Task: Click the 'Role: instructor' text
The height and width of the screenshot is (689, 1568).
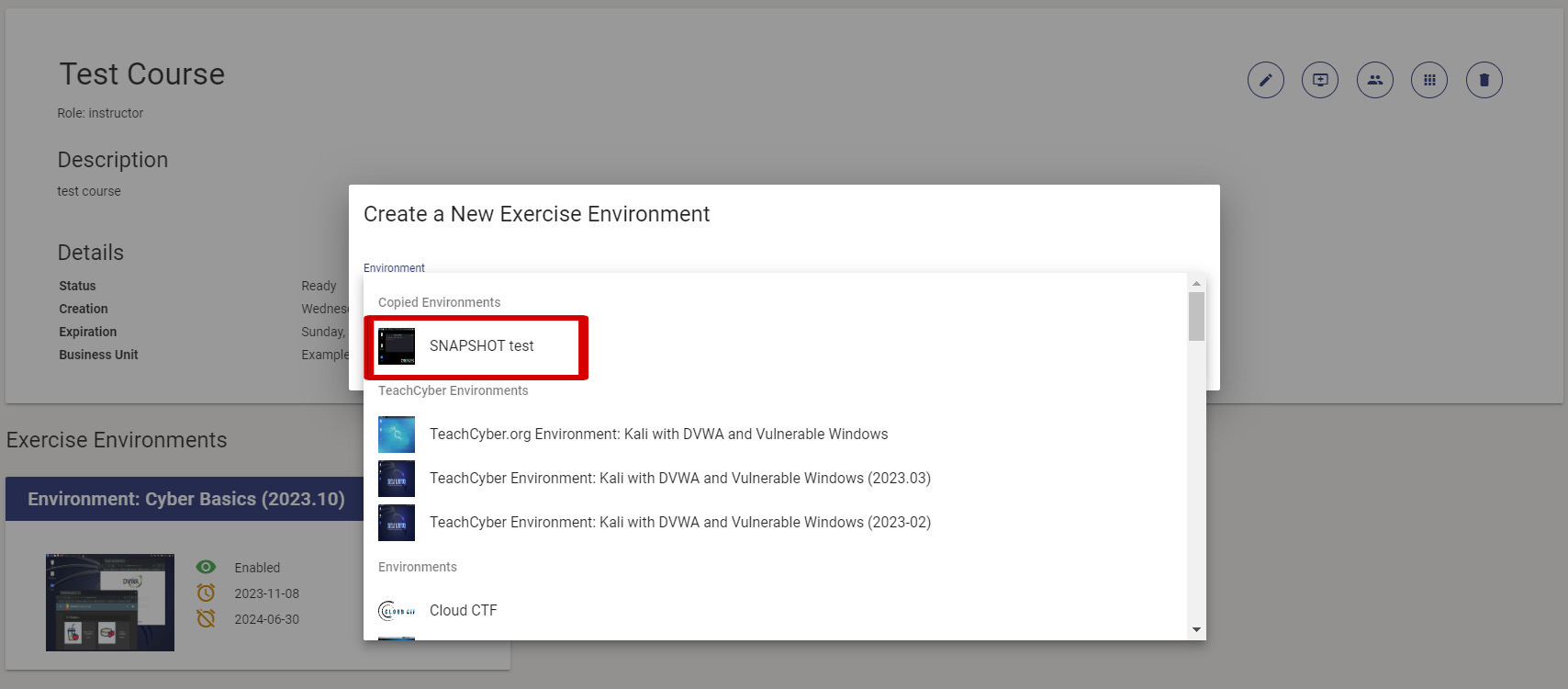Action: pos(100,113)
